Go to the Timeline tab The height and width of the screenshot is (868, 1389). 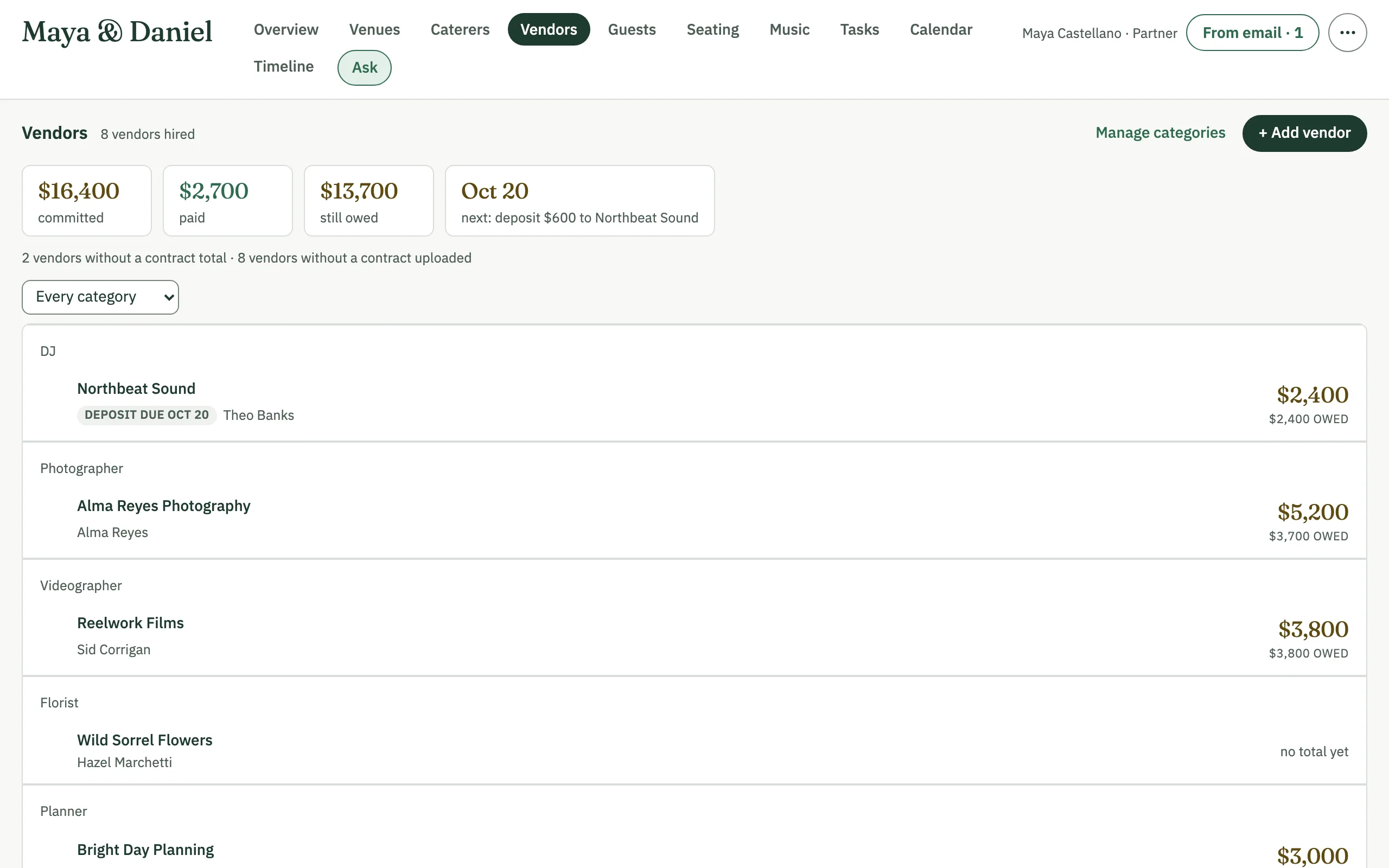284,67
